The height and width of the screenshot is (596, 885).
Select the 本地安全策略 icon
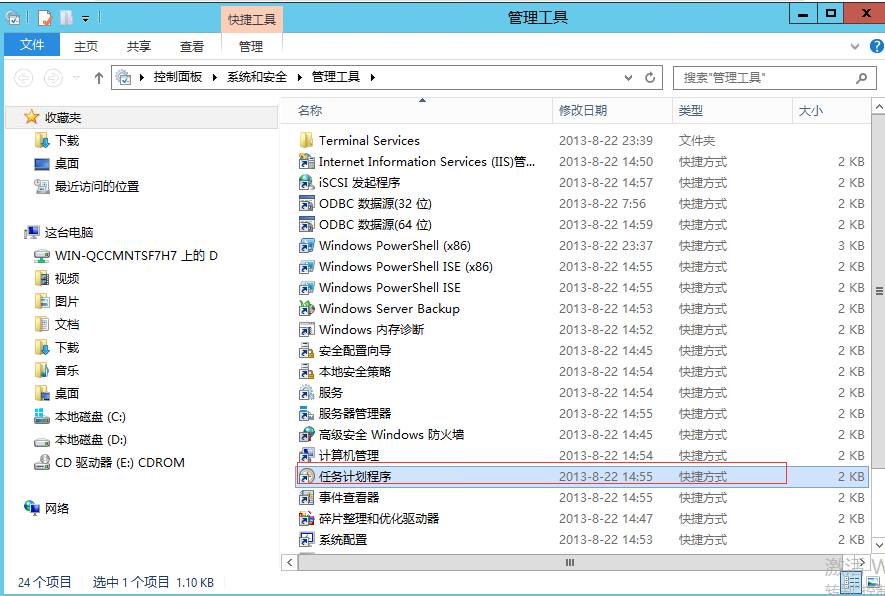(x=306, y=371)
